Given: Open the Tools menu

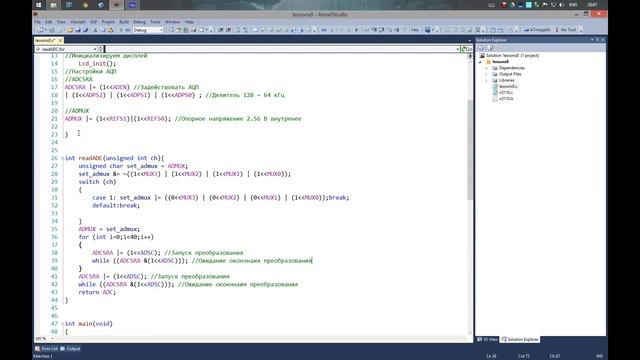Looking at the screenshot, I should 155,22.
